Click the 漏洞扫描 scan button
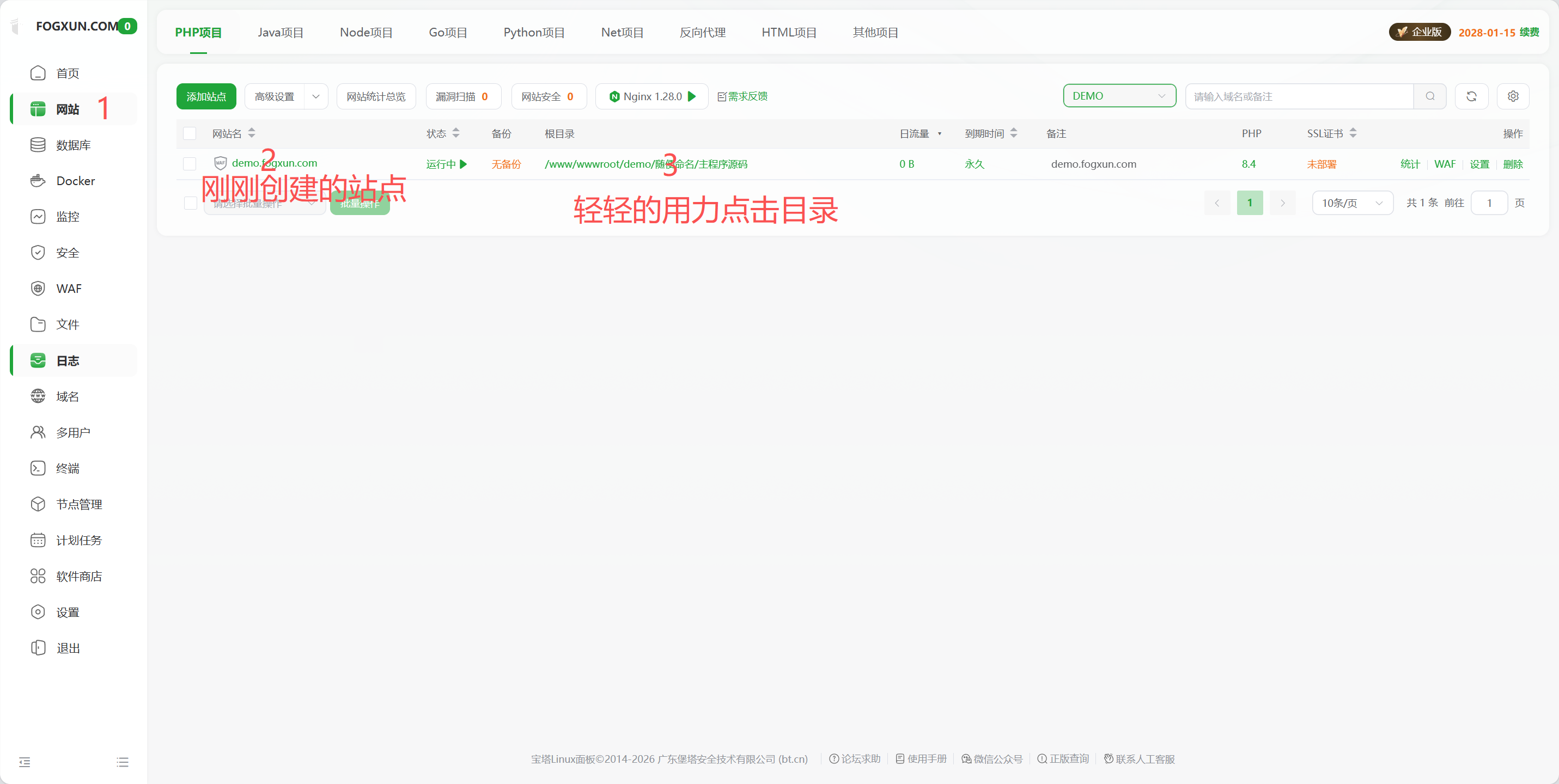Viewport: 1559px width, 784px height. tap(463, 96)
